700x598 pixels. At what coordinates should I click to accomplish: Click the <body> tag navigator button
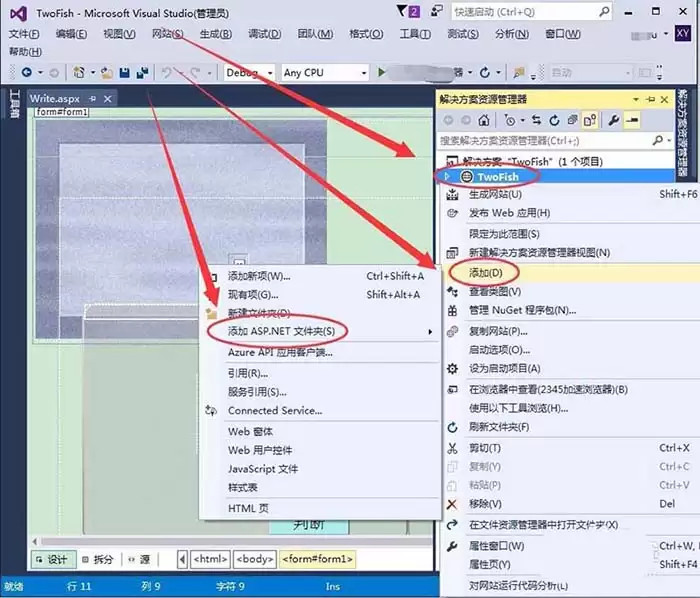(x=254, y=559)
